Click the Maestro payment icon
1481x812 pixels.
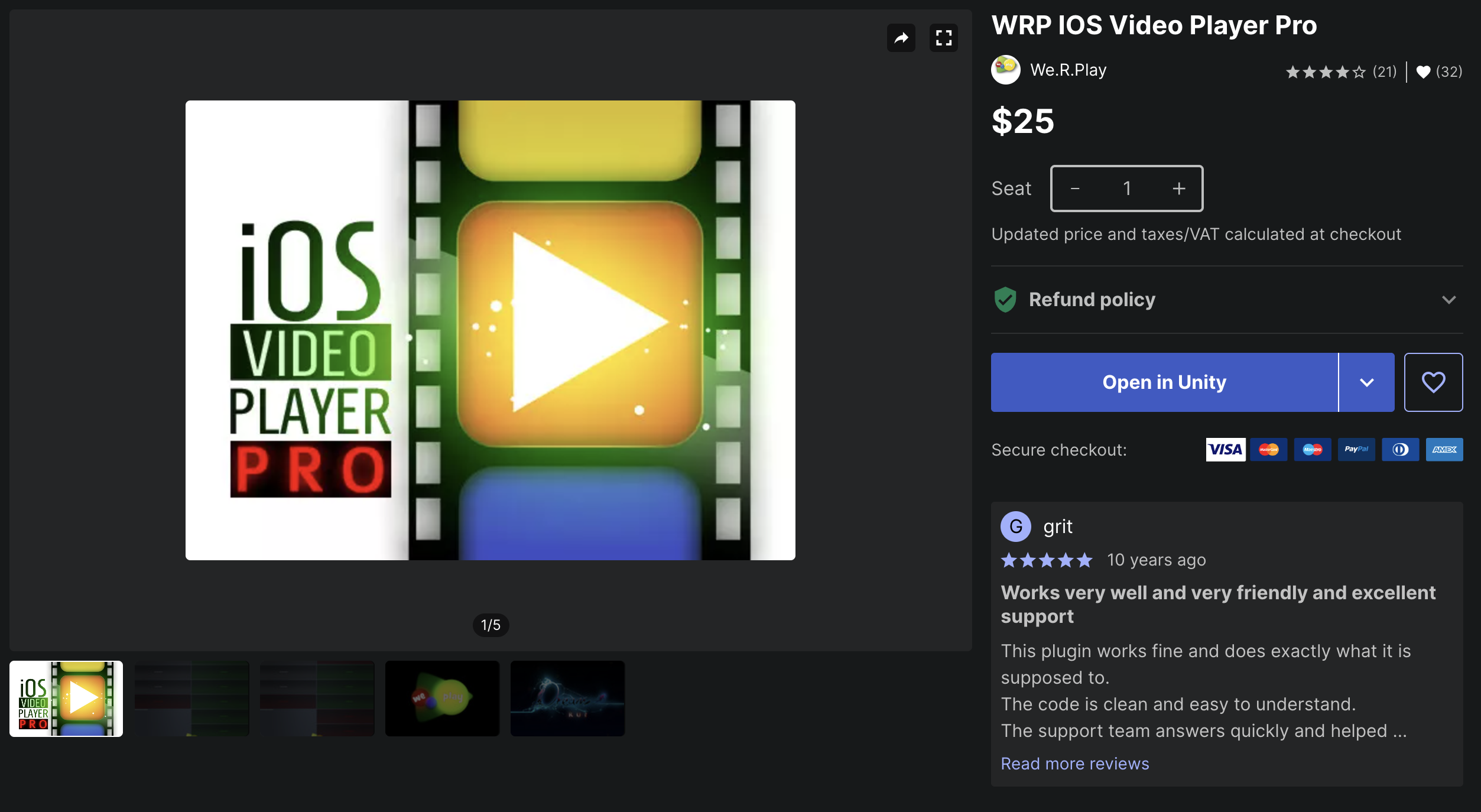click(1313, 450)
